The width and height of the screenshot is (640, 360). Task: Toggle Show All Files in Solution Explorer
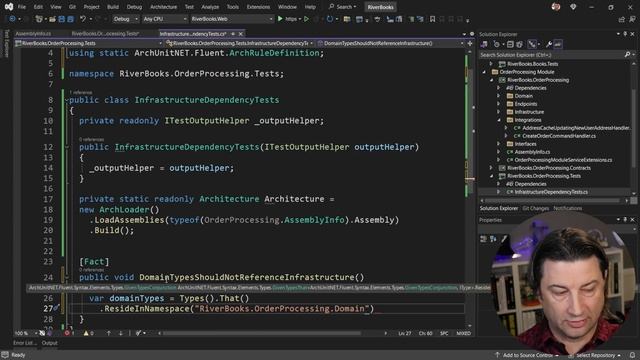pyautogui.click(x=519, y=44)
